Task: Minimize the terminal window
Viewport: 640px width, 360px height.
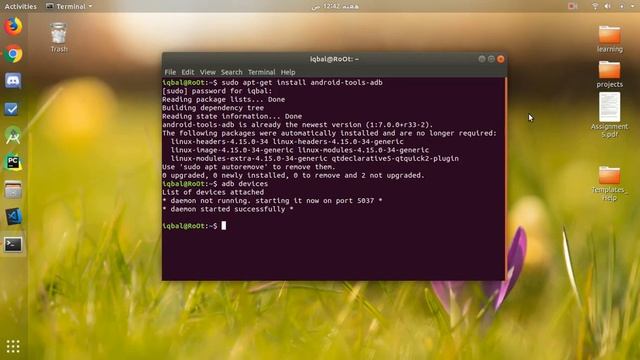Action: [482, 59]
